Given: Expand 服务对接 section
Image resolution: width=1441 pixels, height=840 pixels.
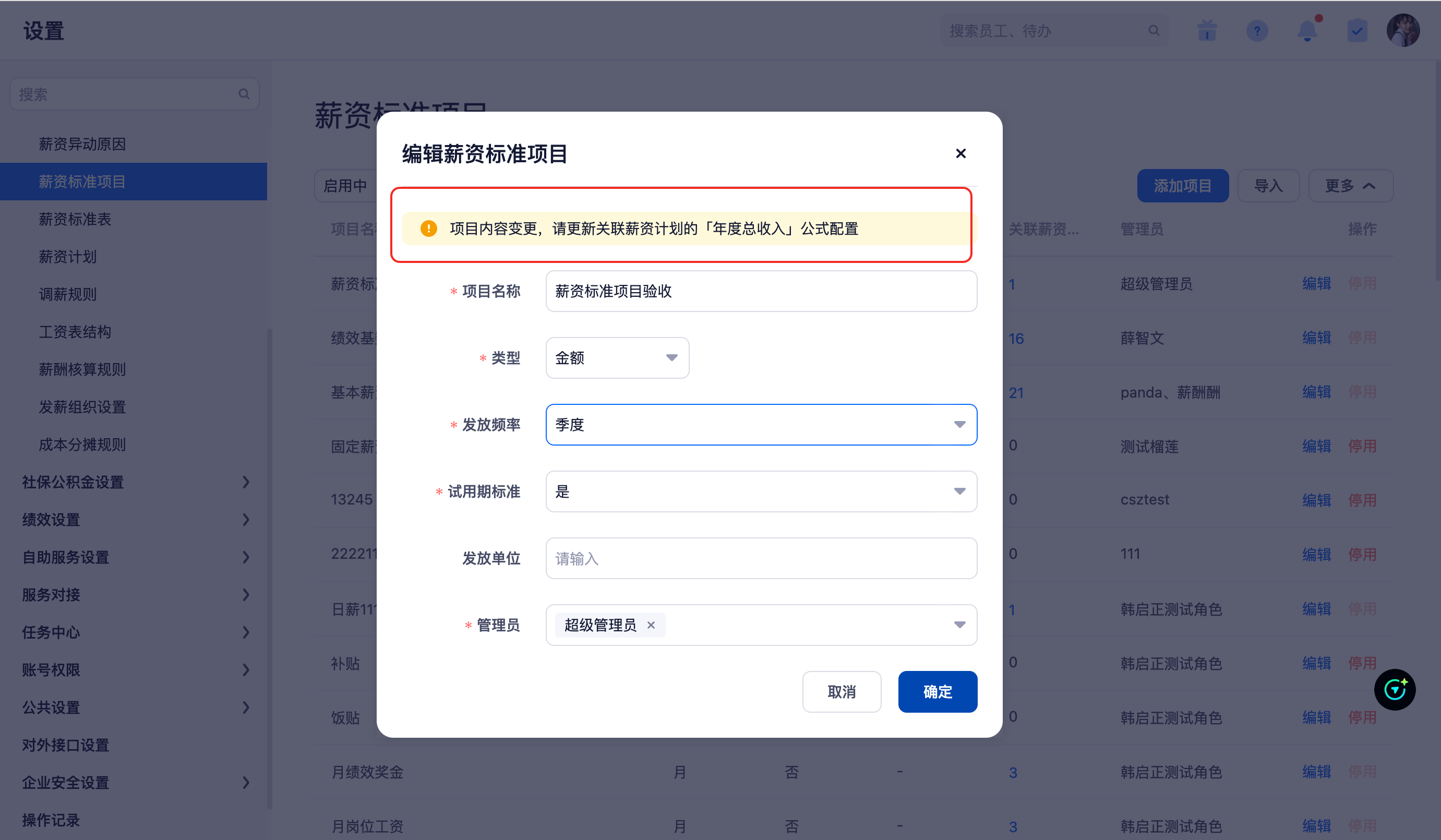Looking at the screenshot, I should tap(246, 595).
